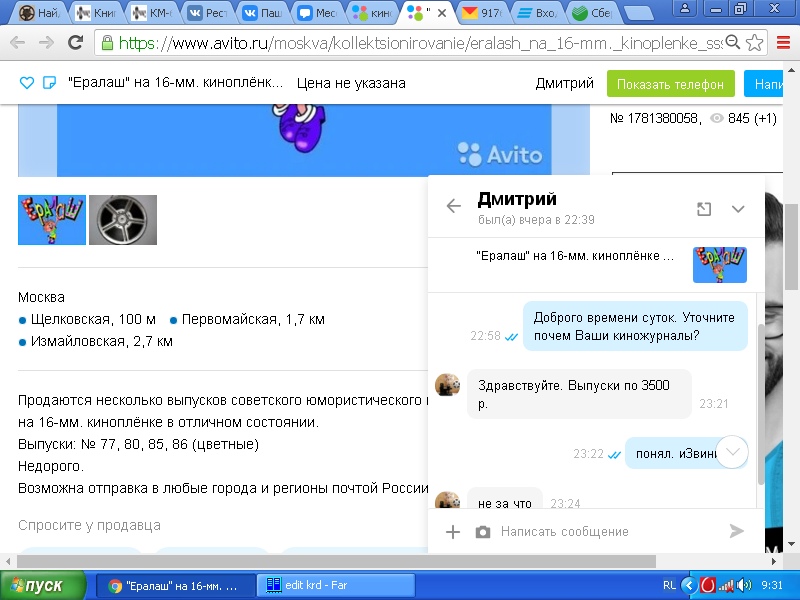Open the Пуск start menu
Viewport: 800px width, 600px height.
coord(43,585)
